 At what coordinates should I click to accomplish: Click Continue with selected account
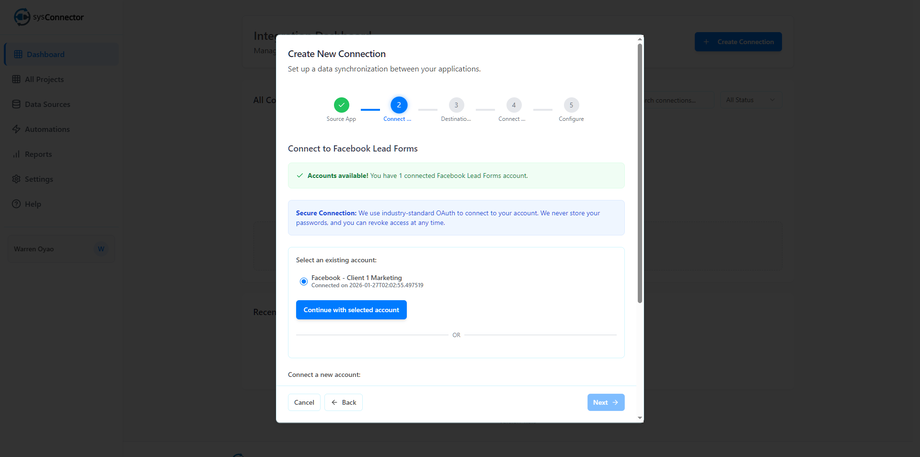[x=351, y=310]
